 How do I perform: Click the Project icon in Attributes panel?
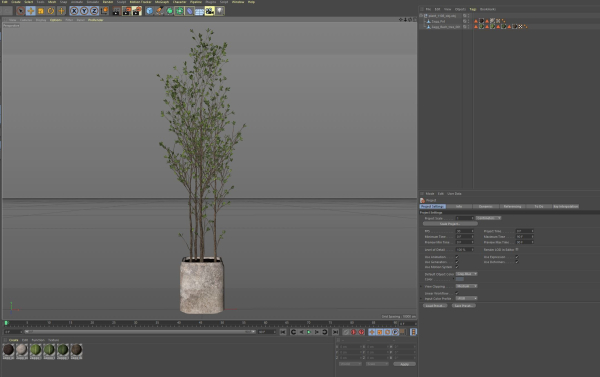pyautogui.click(x=422, y=201)
